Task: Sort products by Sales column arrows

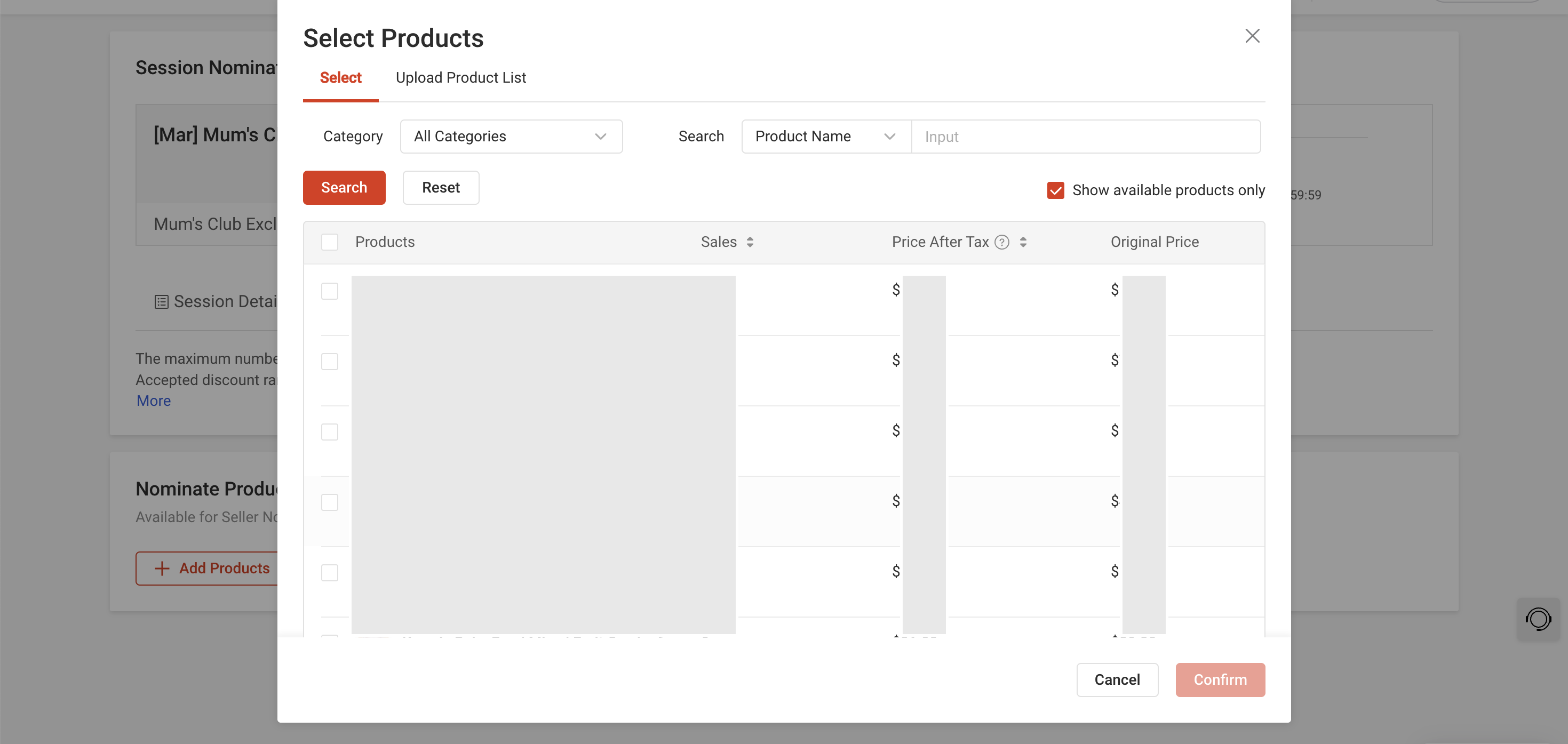Action: point(749,242)
